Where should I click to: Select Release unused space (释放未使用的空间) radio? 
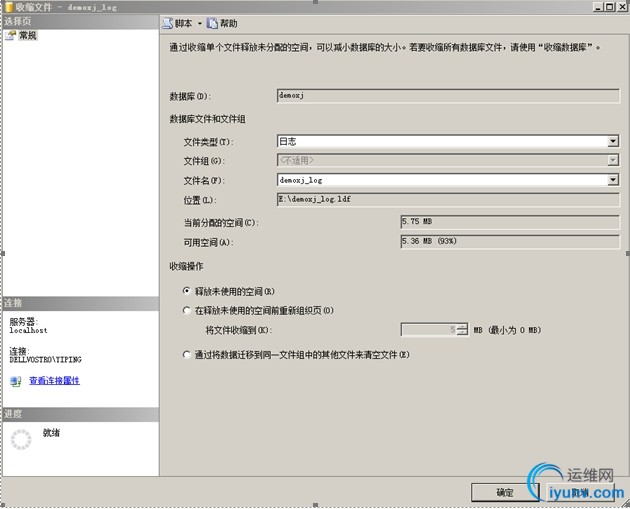tap(186, 291)
